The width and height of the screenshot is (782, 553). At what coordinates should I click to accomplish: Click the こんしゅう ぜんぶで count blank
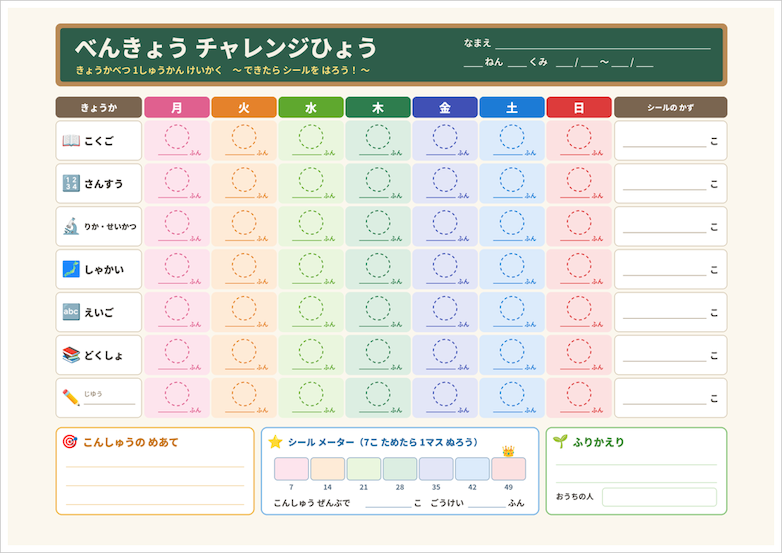coord(388,507)
